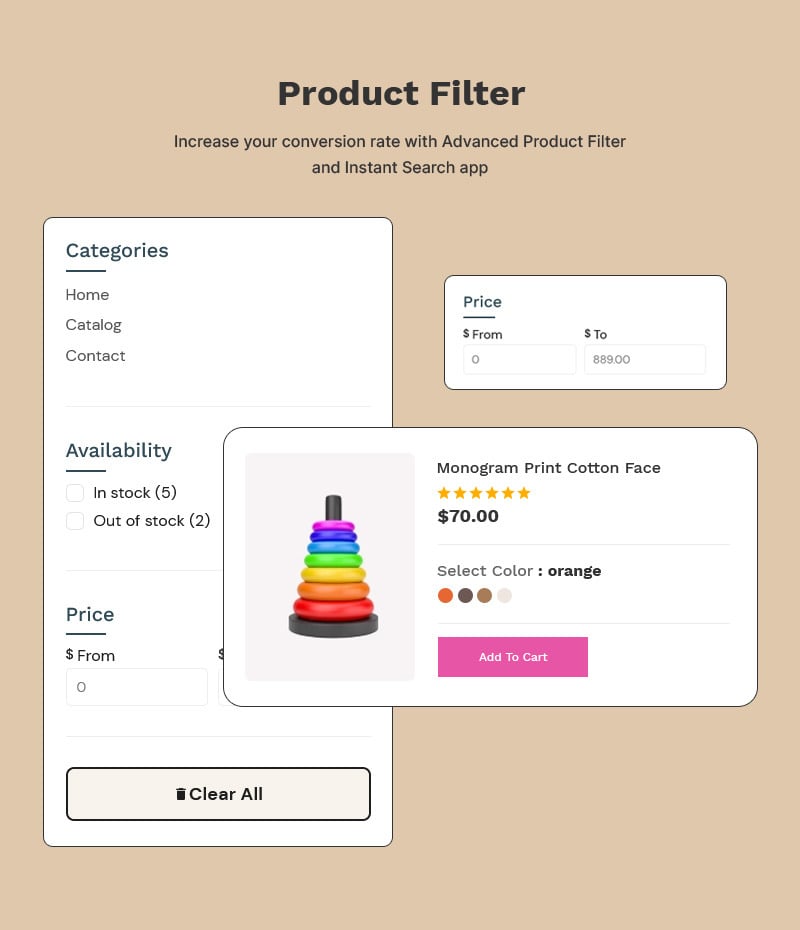
Task: Choose the tan color option
Action: tap(485, 595)
